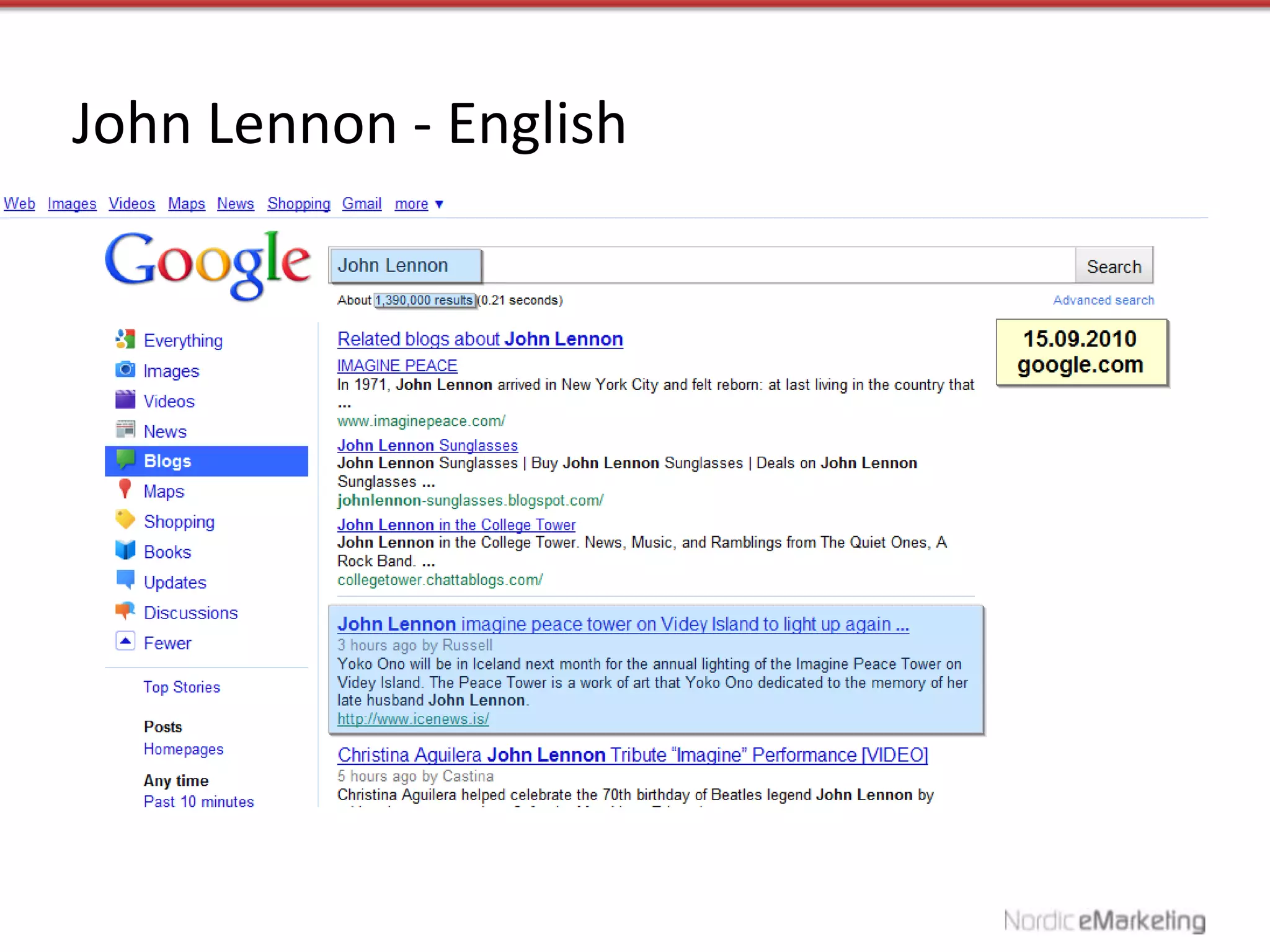This screenshot has width=1270, height=952.
Task: Open John Lennon in the College Tower
Action: [x=456, y=524]
